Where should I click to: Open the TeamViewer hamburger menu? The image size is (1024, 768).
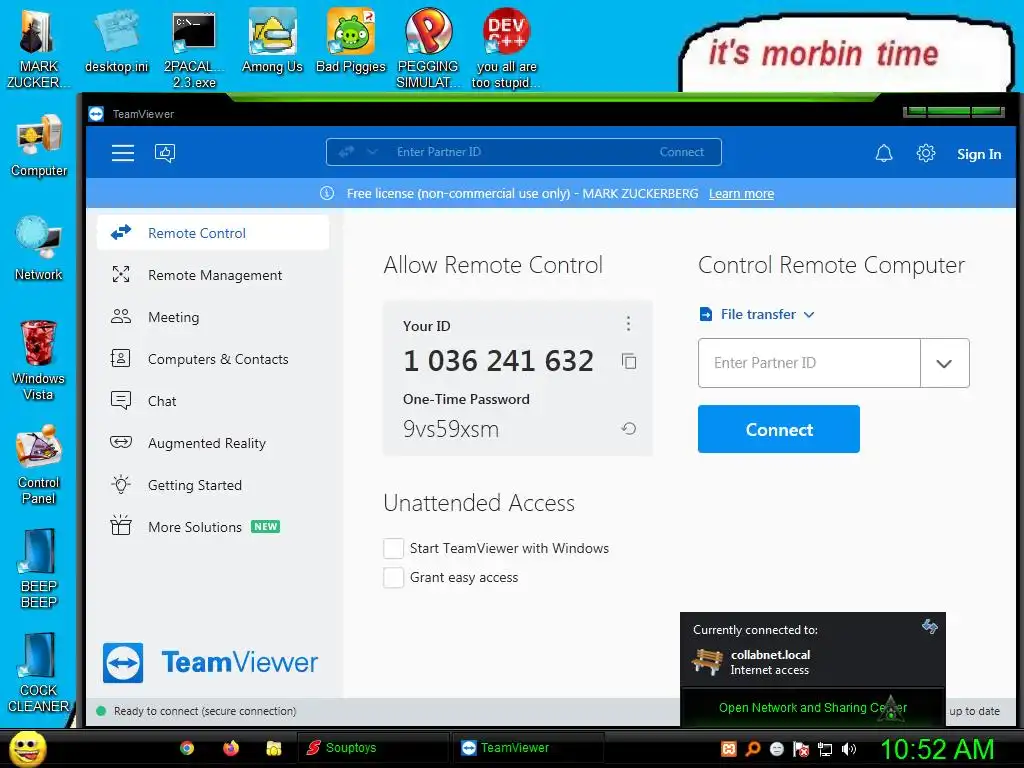pos(123,153)
